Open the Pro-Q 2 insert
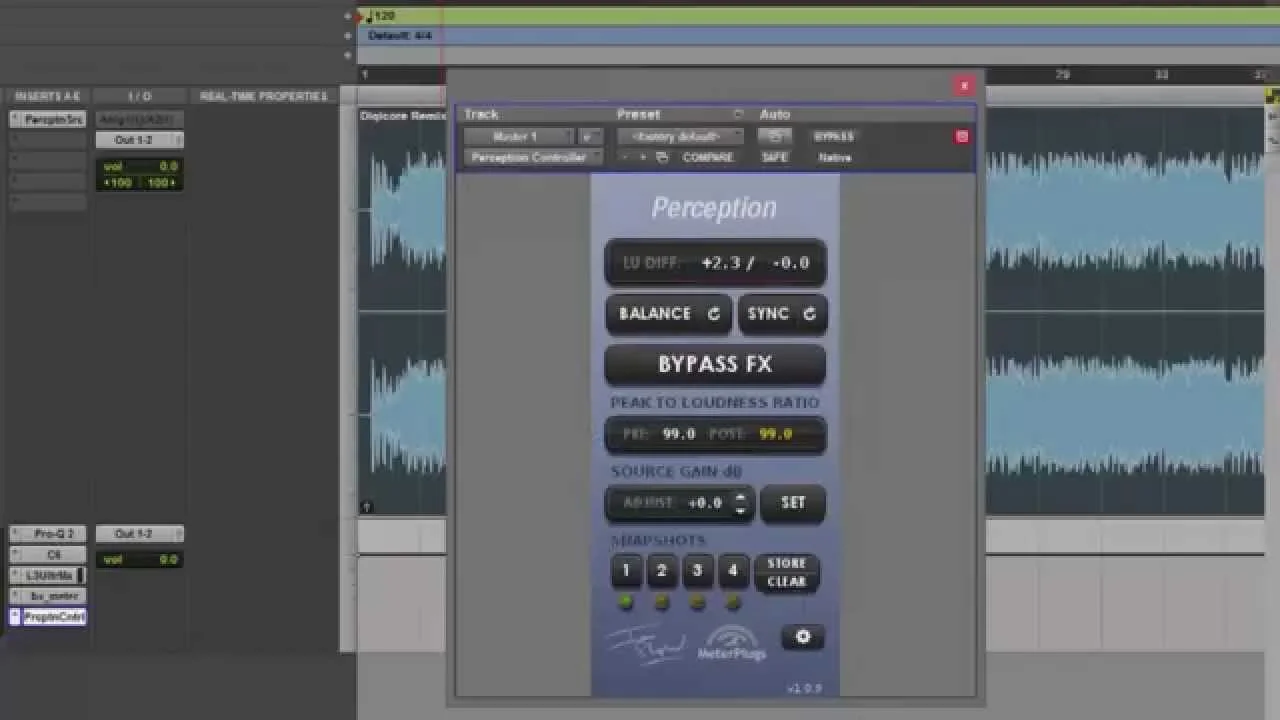Viewport: 1280px width, 720px height. tap(48, 534)
